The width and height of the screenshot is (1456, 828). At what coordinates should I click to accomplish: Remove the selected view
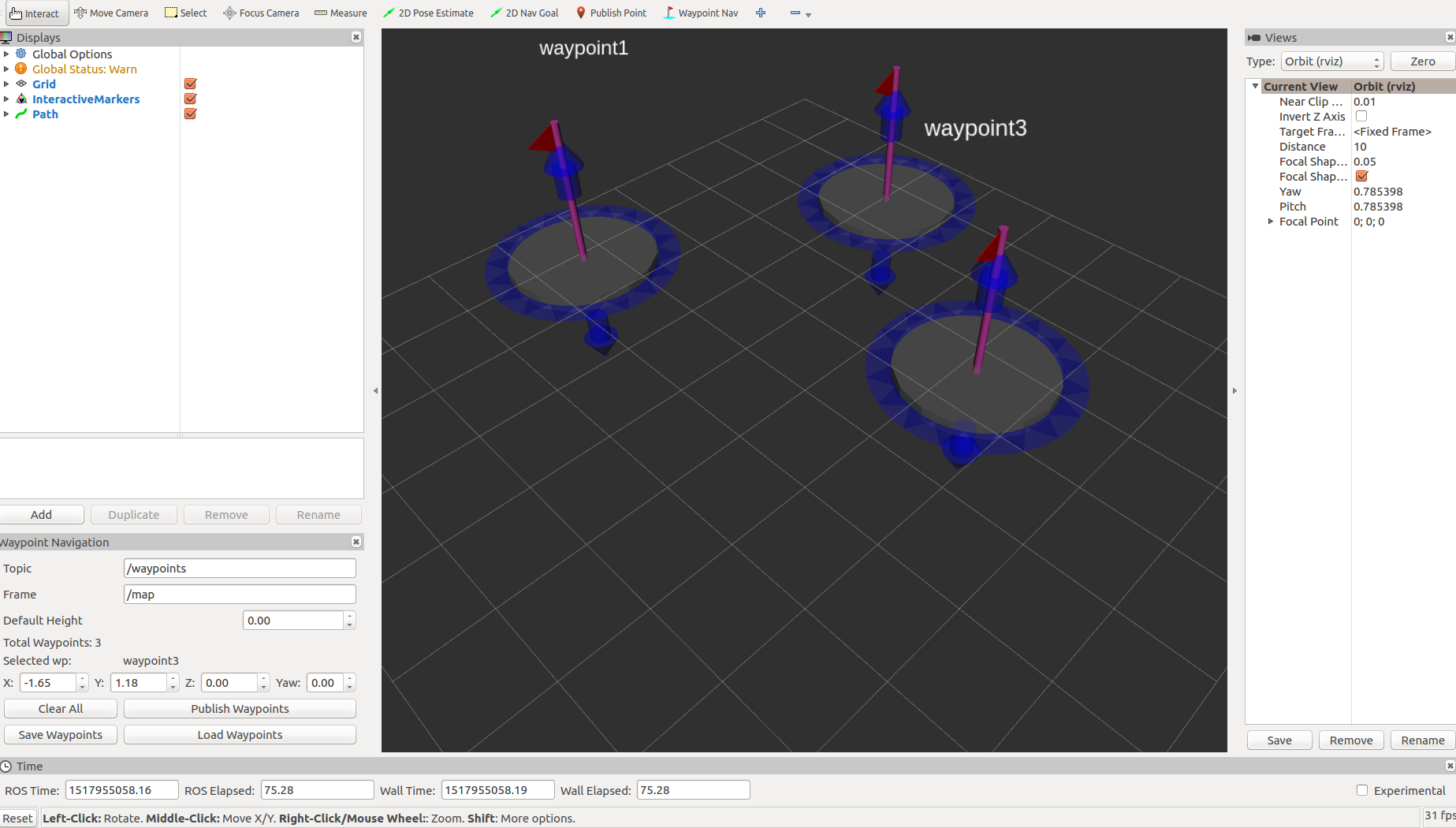pyautogui.click(x=1351, y=740)
